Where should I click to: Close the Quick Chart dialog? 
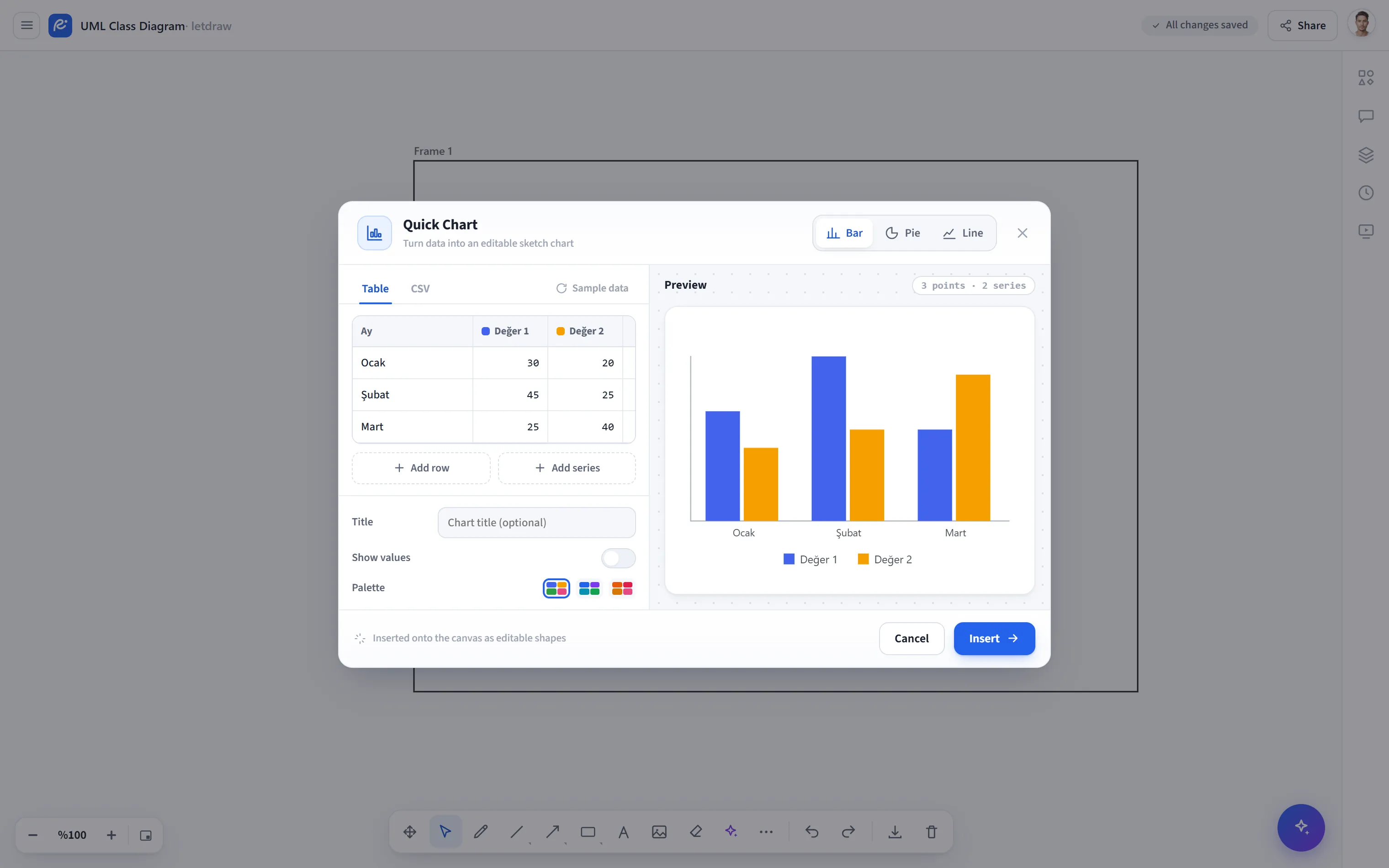coord(1022,233)
